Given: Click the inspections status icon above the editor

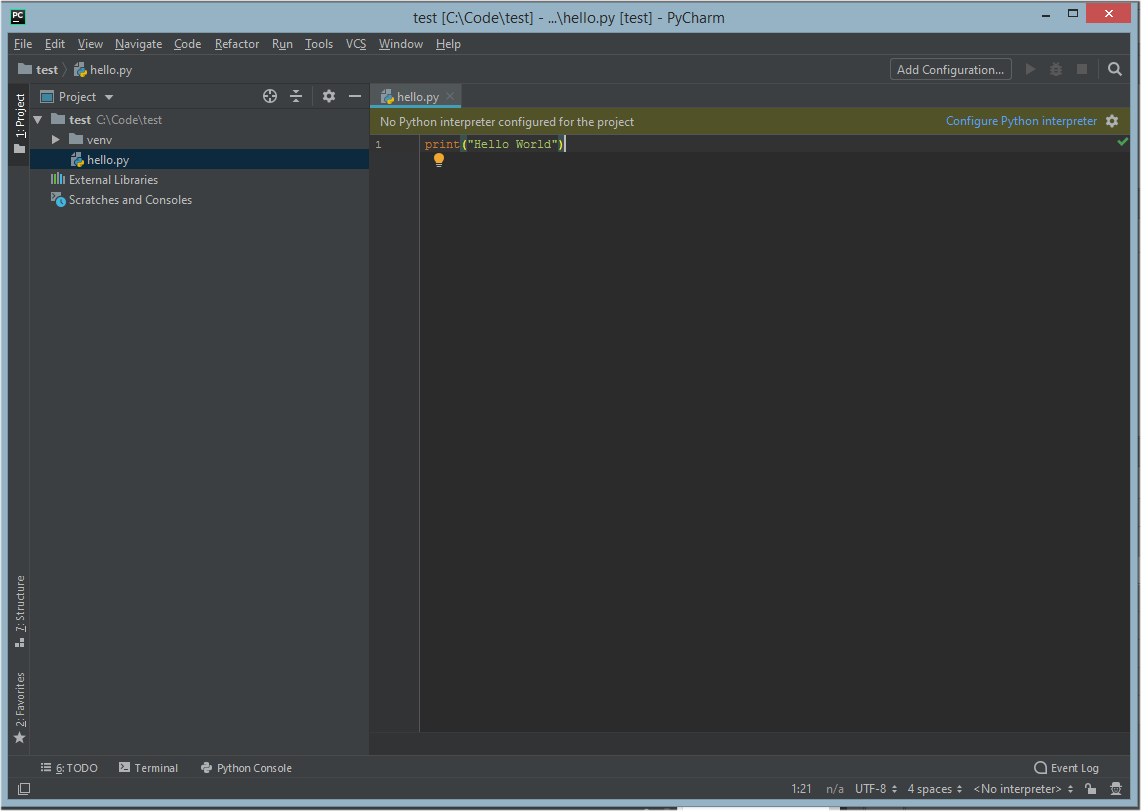Looking at the screenshot, I should (x=1122, y=141).
